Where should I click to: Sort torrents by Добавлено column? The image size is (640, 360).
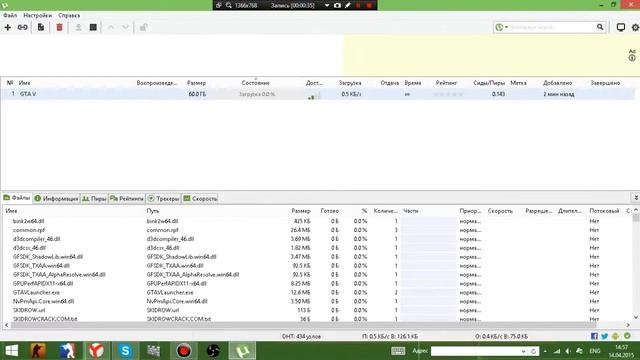tap(558, 83)
